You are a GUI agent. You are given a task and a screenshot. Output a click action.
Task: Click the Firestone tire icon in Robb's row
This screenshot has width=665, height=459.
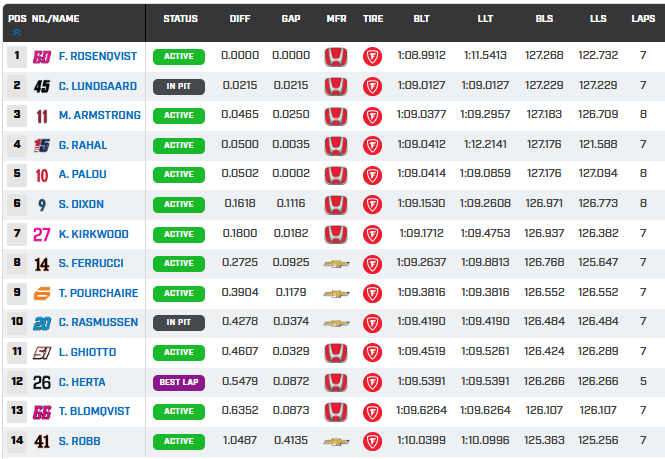(x=372, y=441)
